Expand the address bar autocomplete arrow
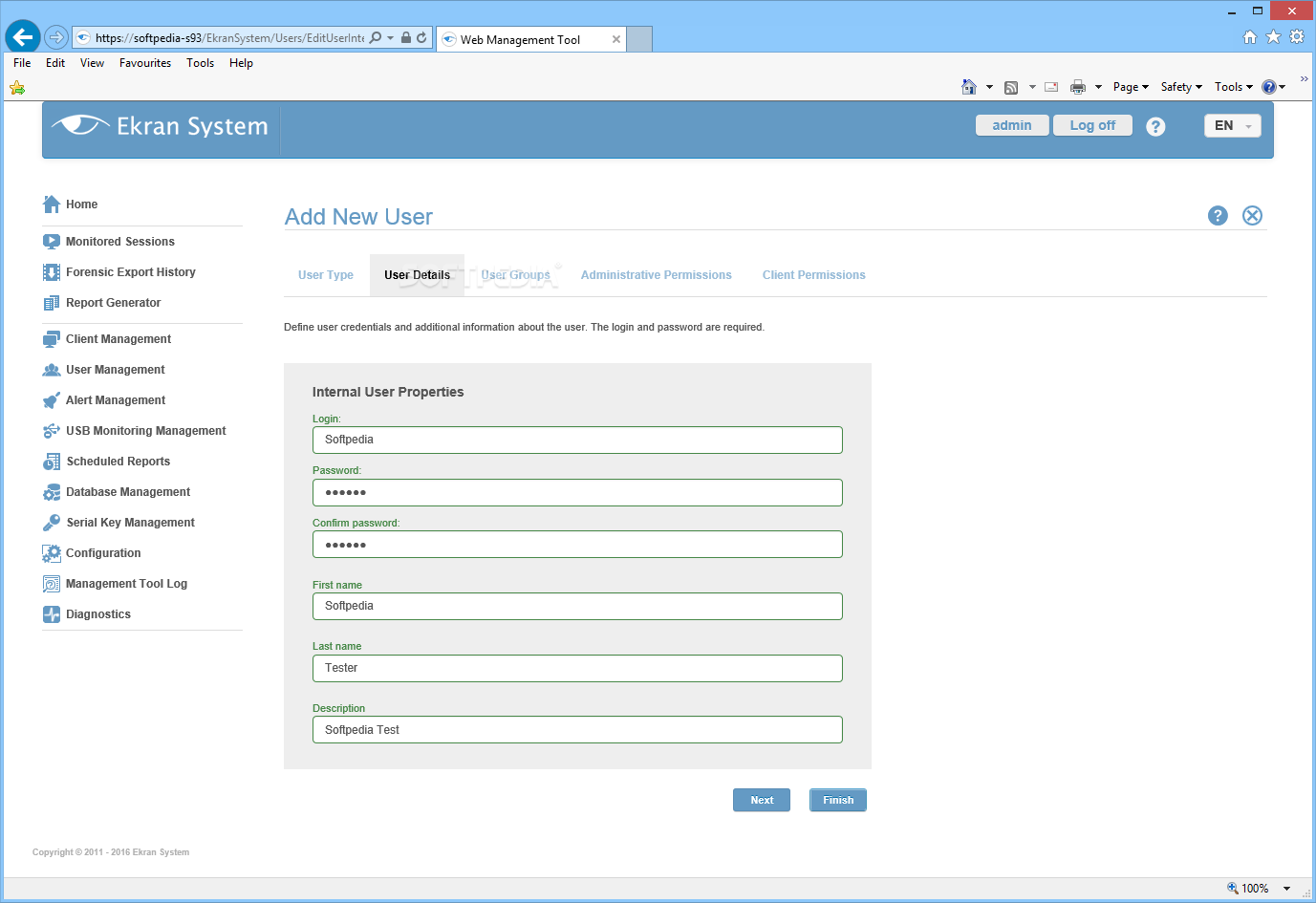Screen dimensions: 1316x903 [391, 38]
